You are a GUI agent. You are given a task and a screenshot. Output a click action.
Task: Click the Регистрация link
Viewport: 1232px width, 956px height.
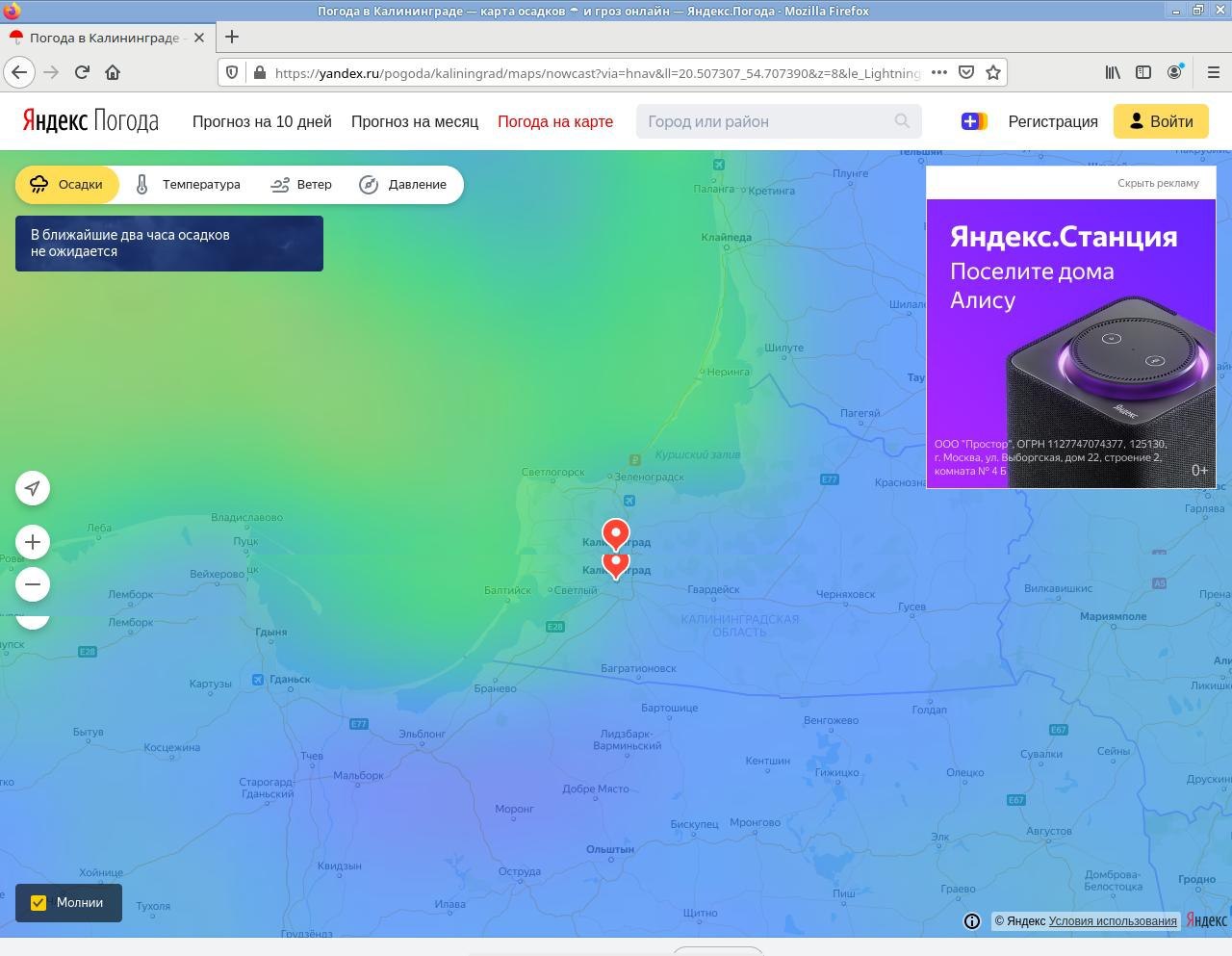pyautogui.click(x=1053, y=121)
